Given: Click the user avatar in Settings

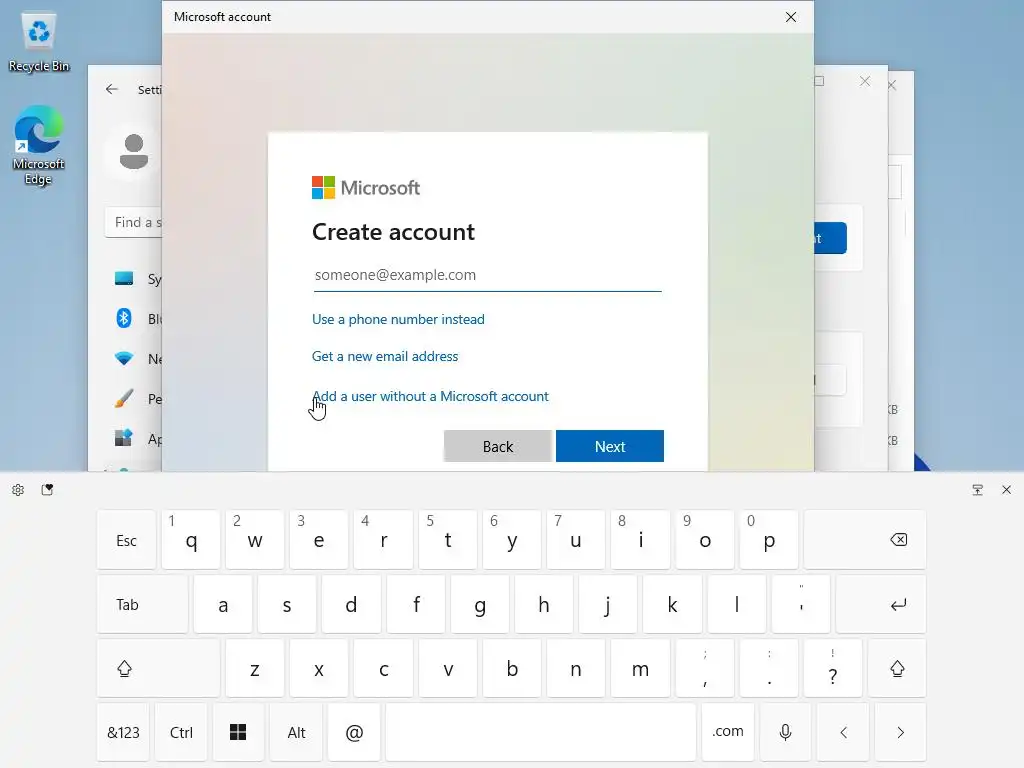Looking at the screenshot, I should (134, 151).
